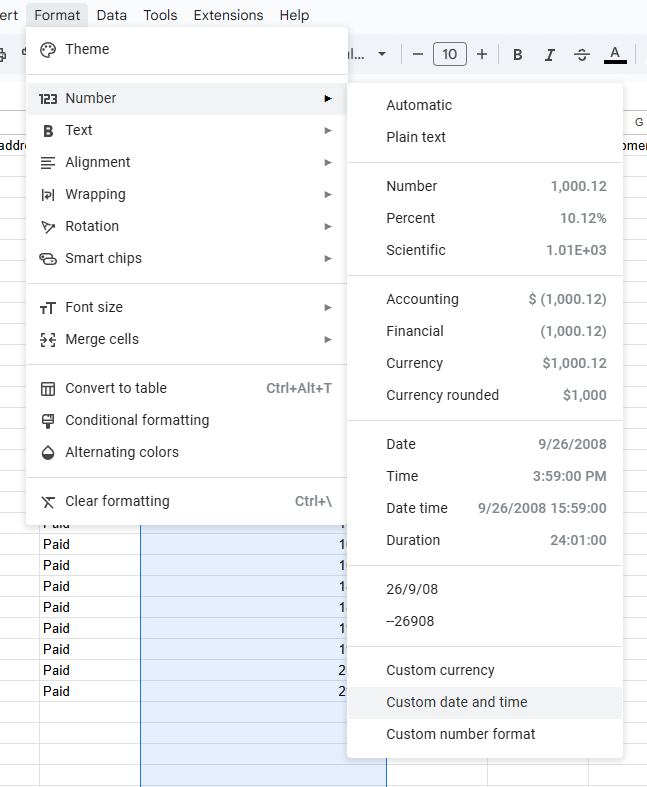
Task: Click the Rotation icon
Action: (48, 227)
